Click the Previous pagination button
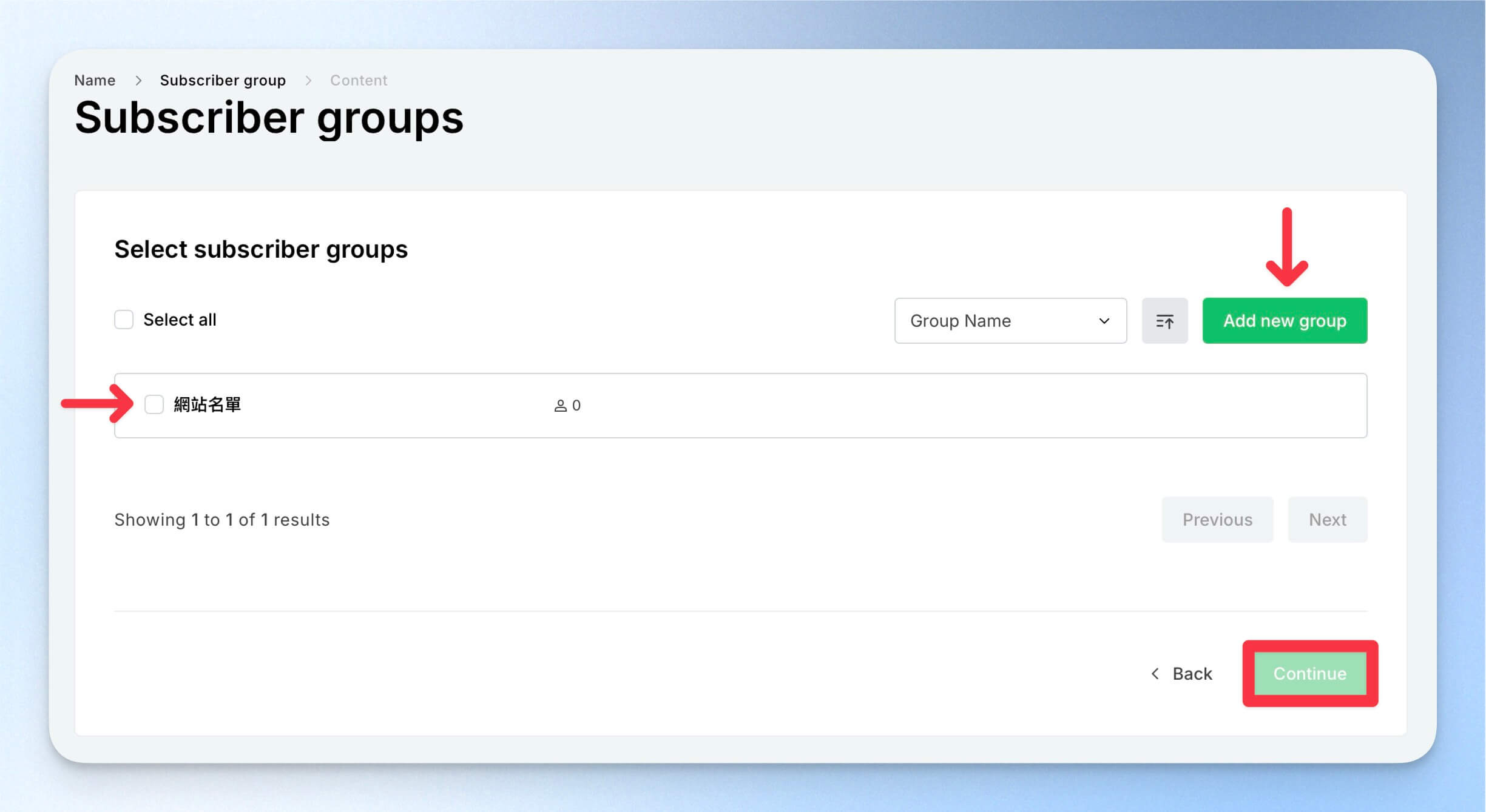 click(1217, 520)
